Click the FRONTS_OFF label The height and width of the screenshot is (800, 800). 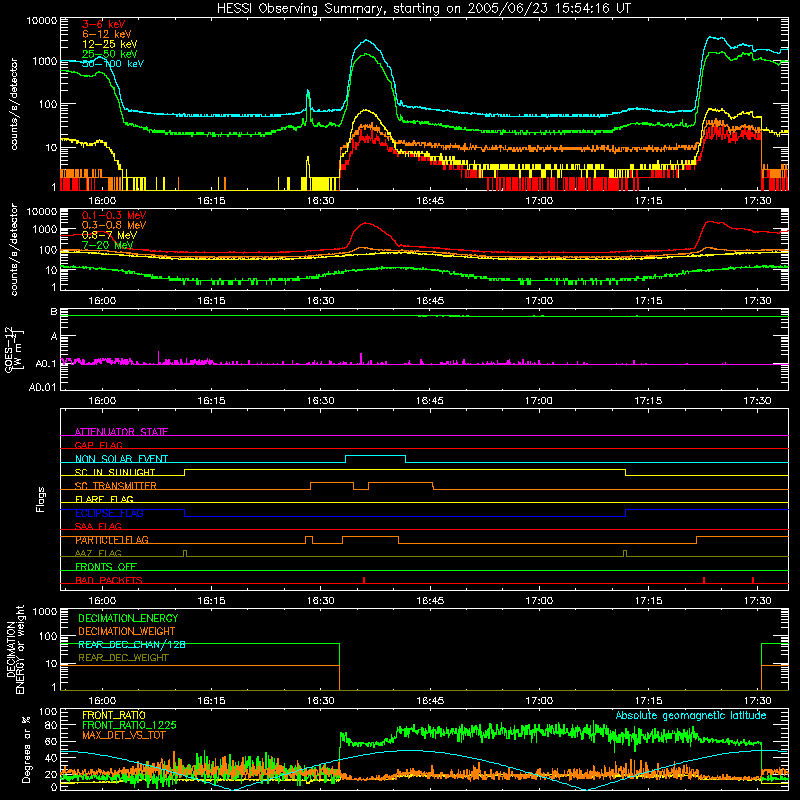tap(106, 567)
